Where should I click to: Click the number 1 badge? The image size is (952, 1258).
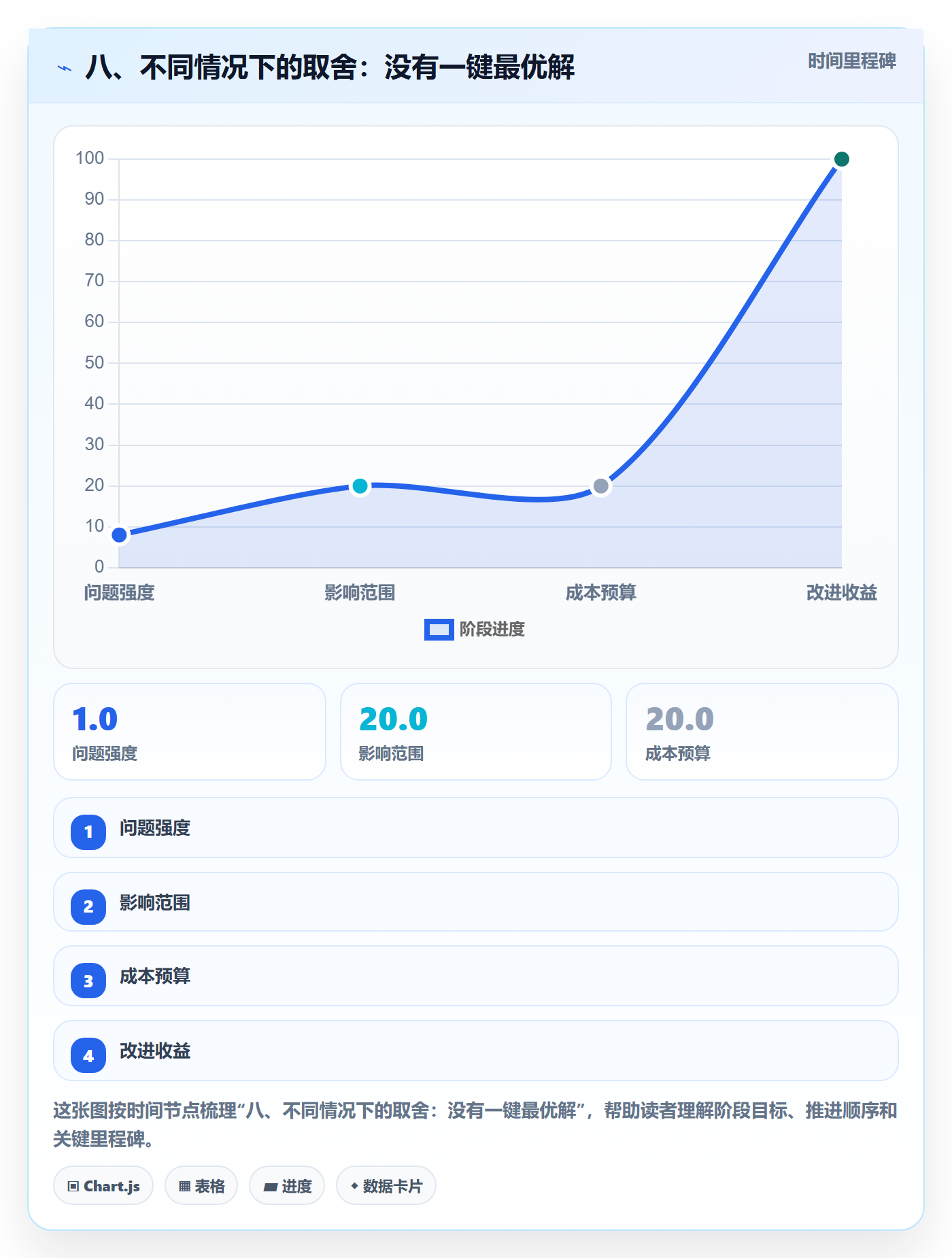[x=88, y=832]
